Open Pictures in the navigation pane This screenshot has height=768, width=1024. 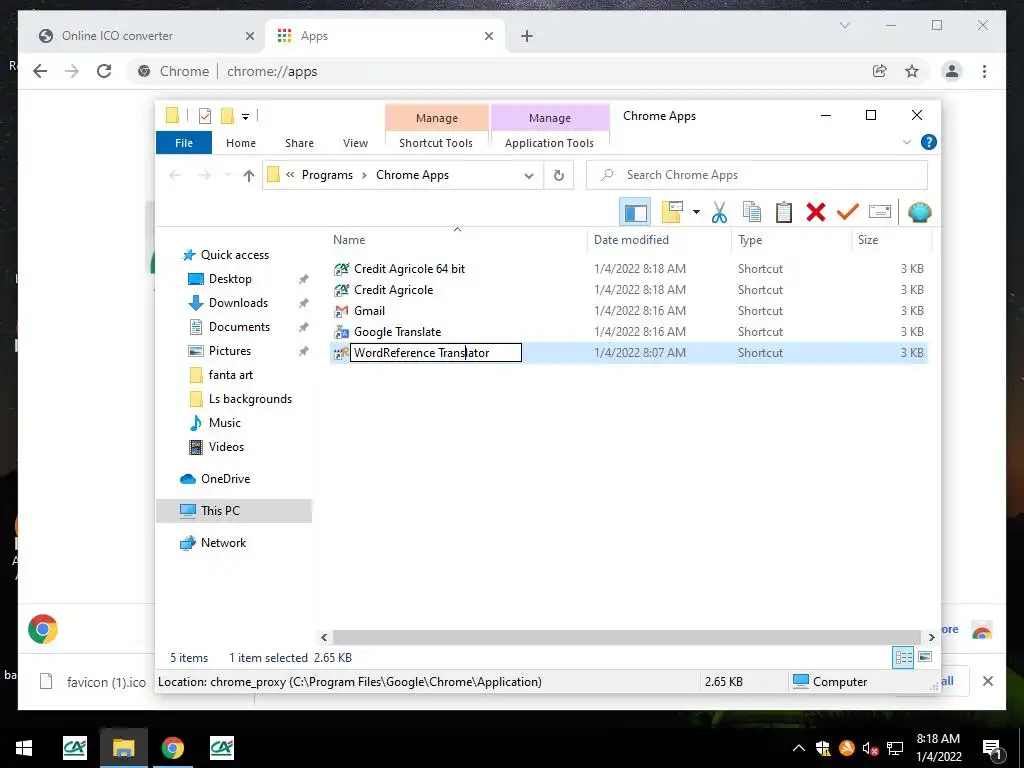(x=229, y=351)
